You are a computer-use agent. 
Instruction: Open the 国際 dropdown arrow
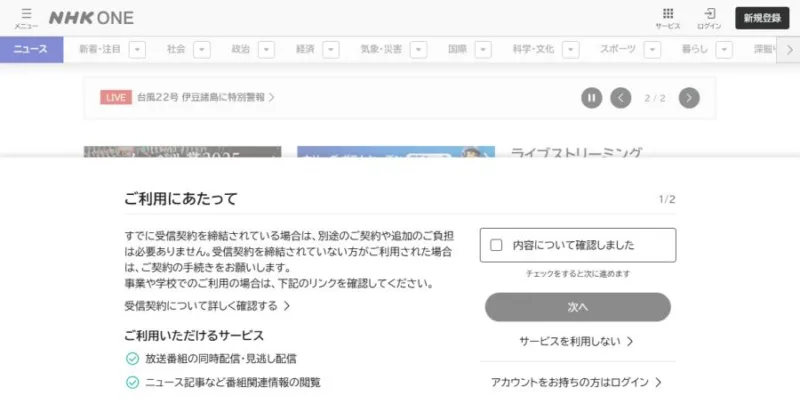[x=483, y=49]
